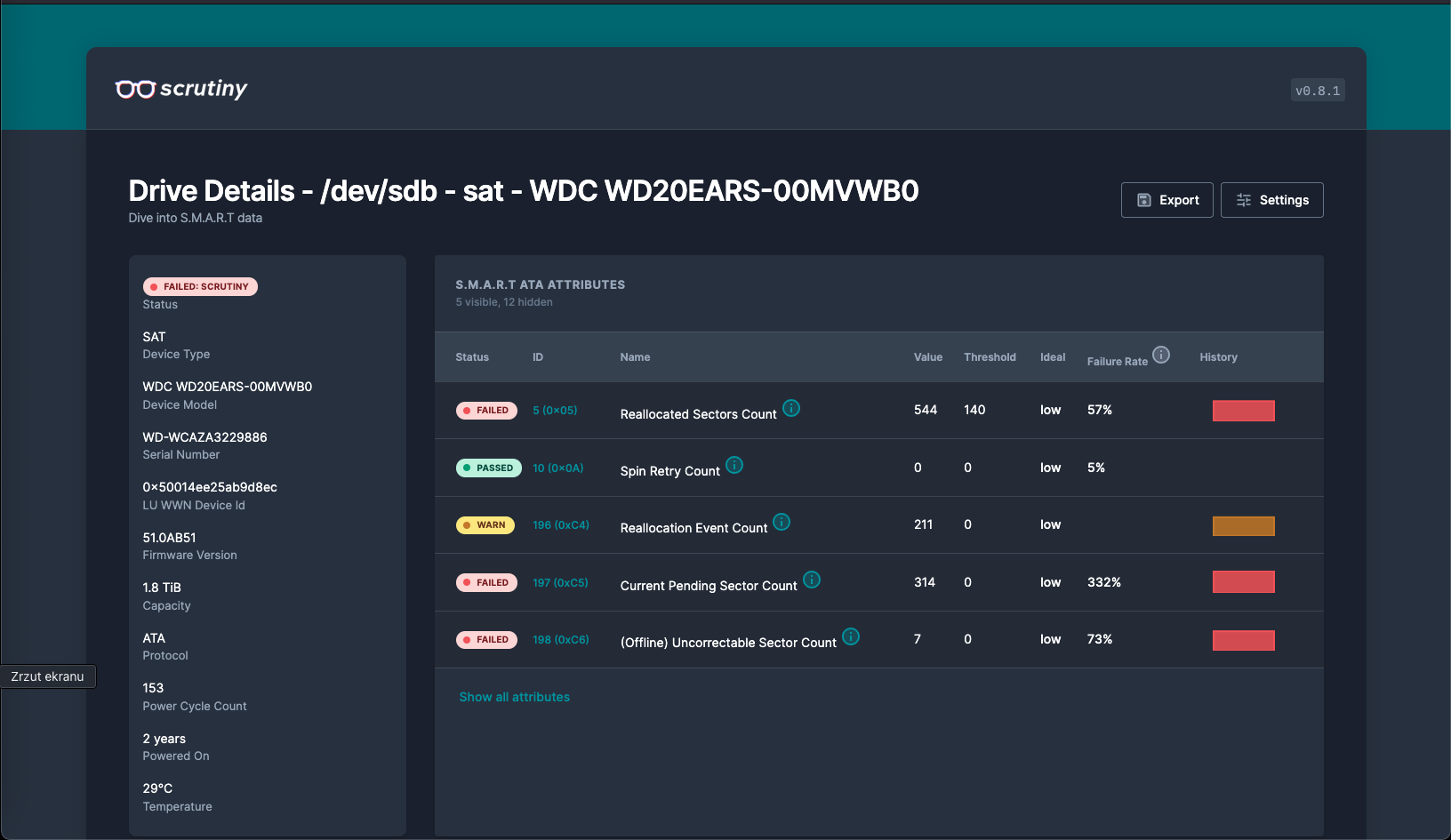Open info icon beside Reallocated Sectors Count
Image resolution: width=1451 pixels, height=840 pixels.
coord(791,408)
